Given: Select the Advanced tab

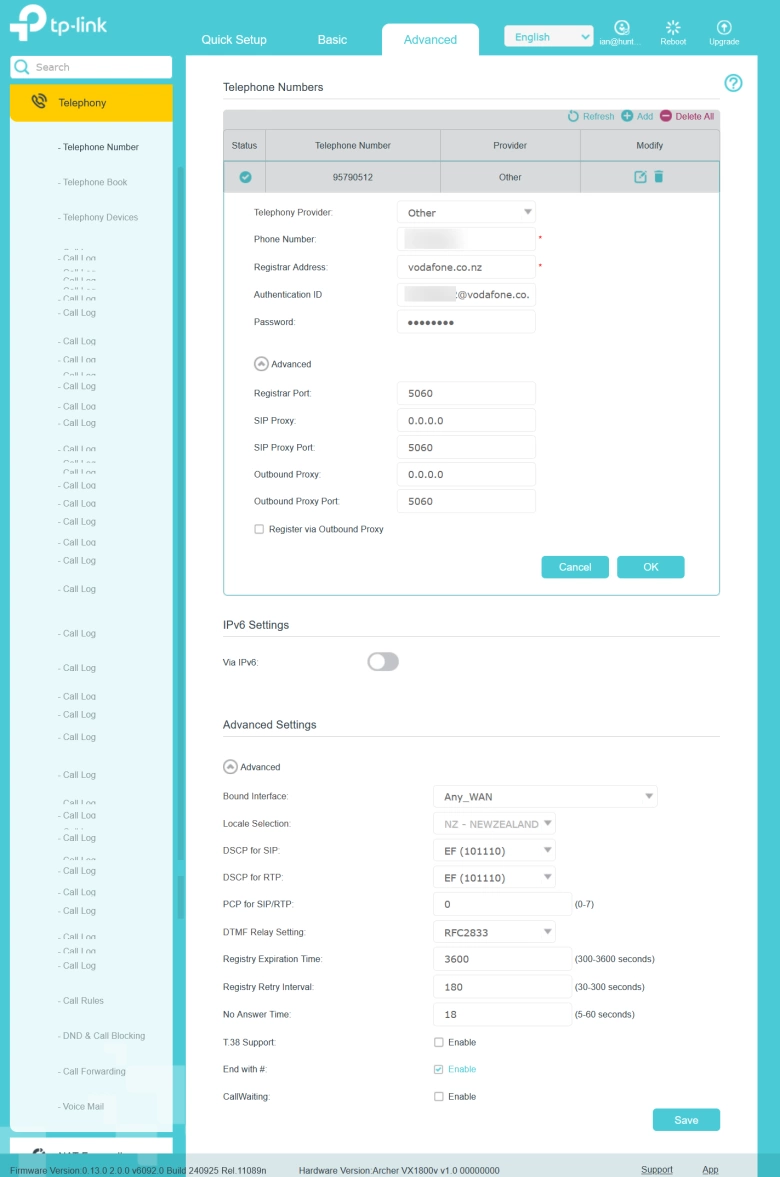Looking at the screenshot, I should coord(430,39).
